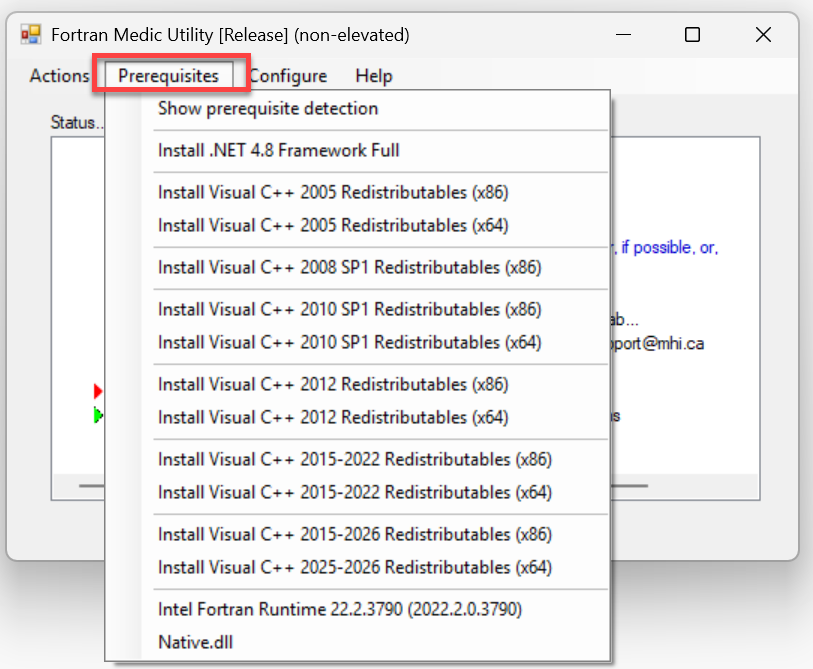Maximize the Fortran Medic Utility window

coord(692,35)
